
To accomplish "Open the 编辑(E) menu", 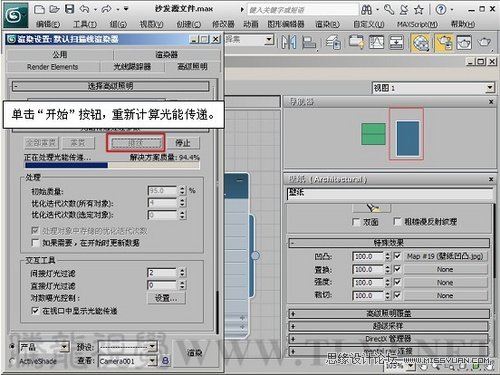I will [x=48, y=24].
